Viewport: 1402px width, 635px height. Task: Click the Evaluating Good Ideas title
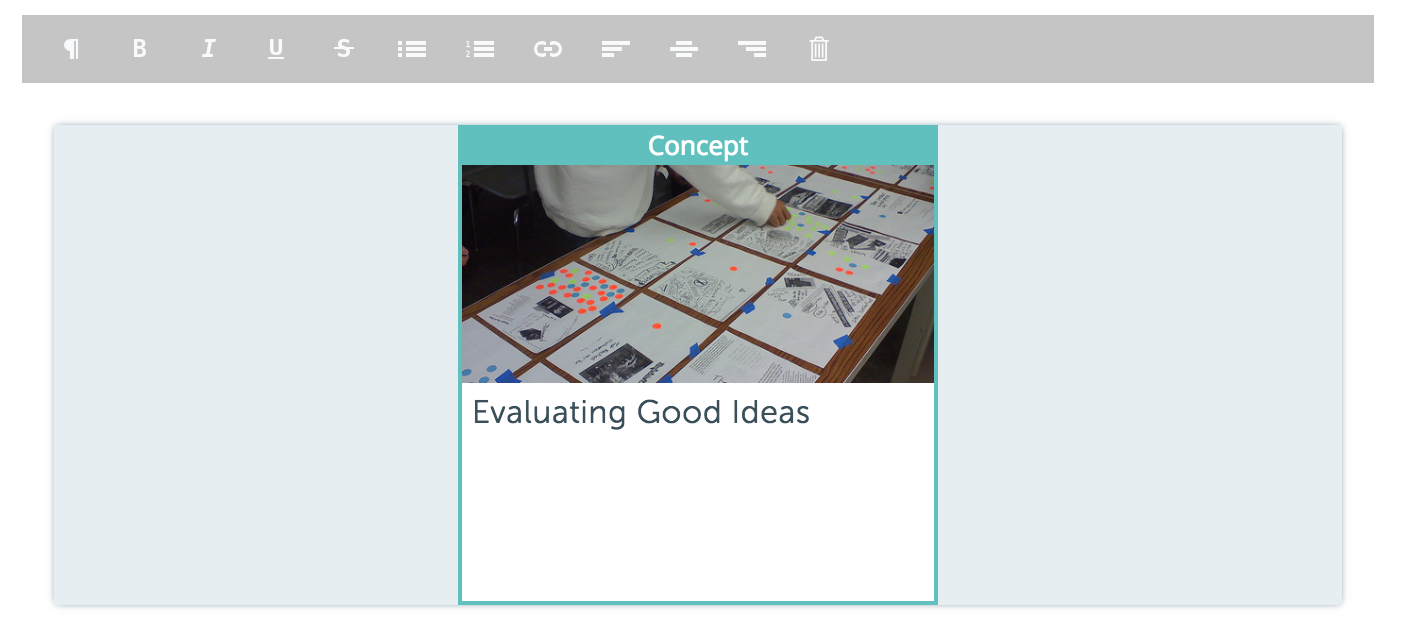coord(641,412)
